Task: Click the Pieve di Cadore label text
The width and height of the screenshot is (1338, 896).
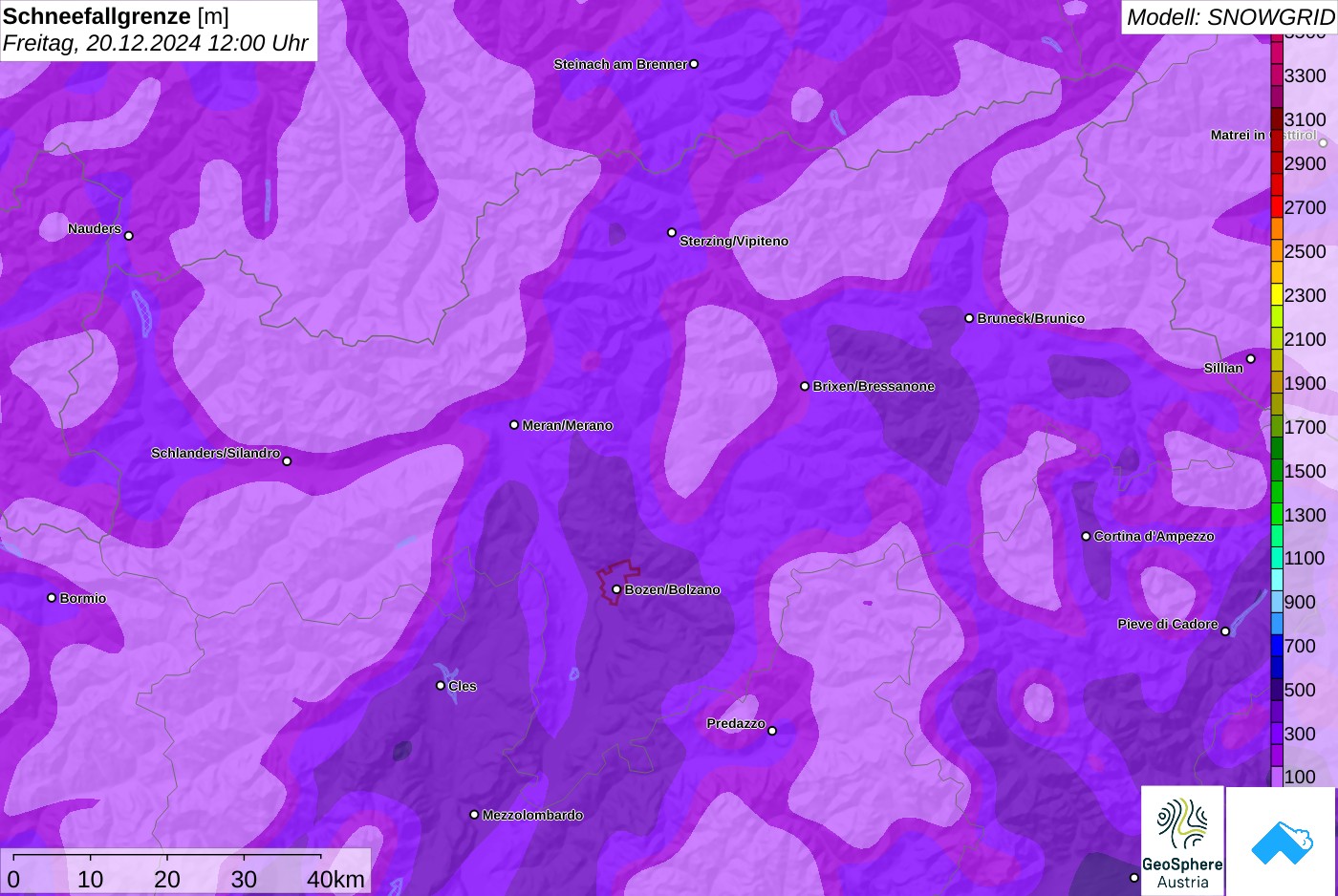Action: pos(1168,624)
